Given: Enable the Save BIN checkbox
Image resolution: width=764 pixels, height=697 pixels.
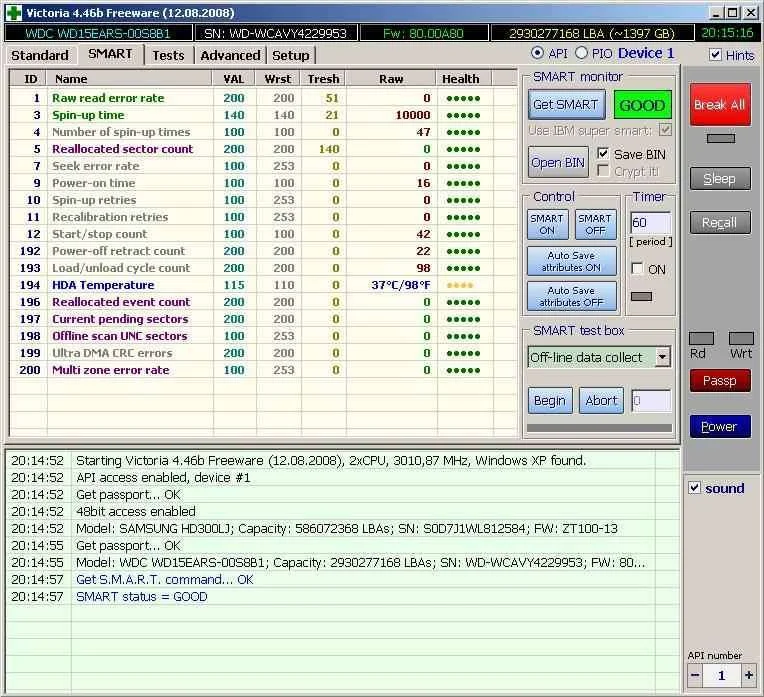Looking at the screenshot, I should click(x=603, y=154).
